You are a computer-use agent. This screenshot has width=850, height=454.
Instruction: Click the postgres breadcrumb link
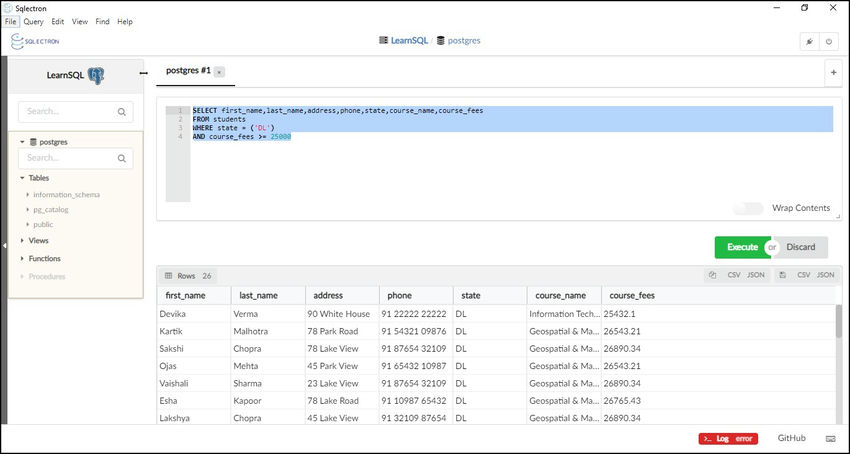pyautogui.click(x=464, y=41)
